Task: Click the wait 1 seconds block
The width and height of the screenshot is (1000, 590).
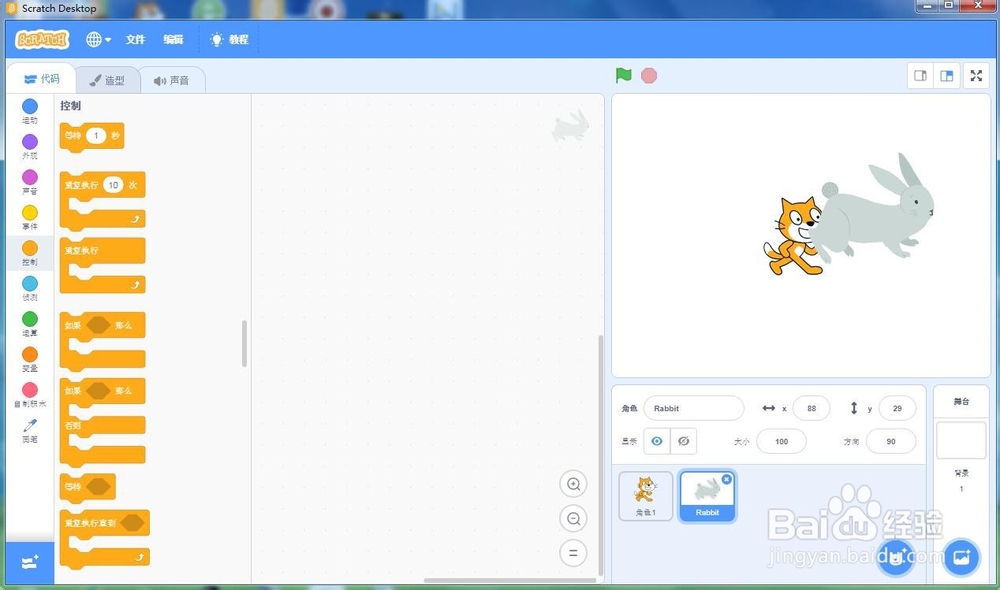Action: [x=92, y=136]
